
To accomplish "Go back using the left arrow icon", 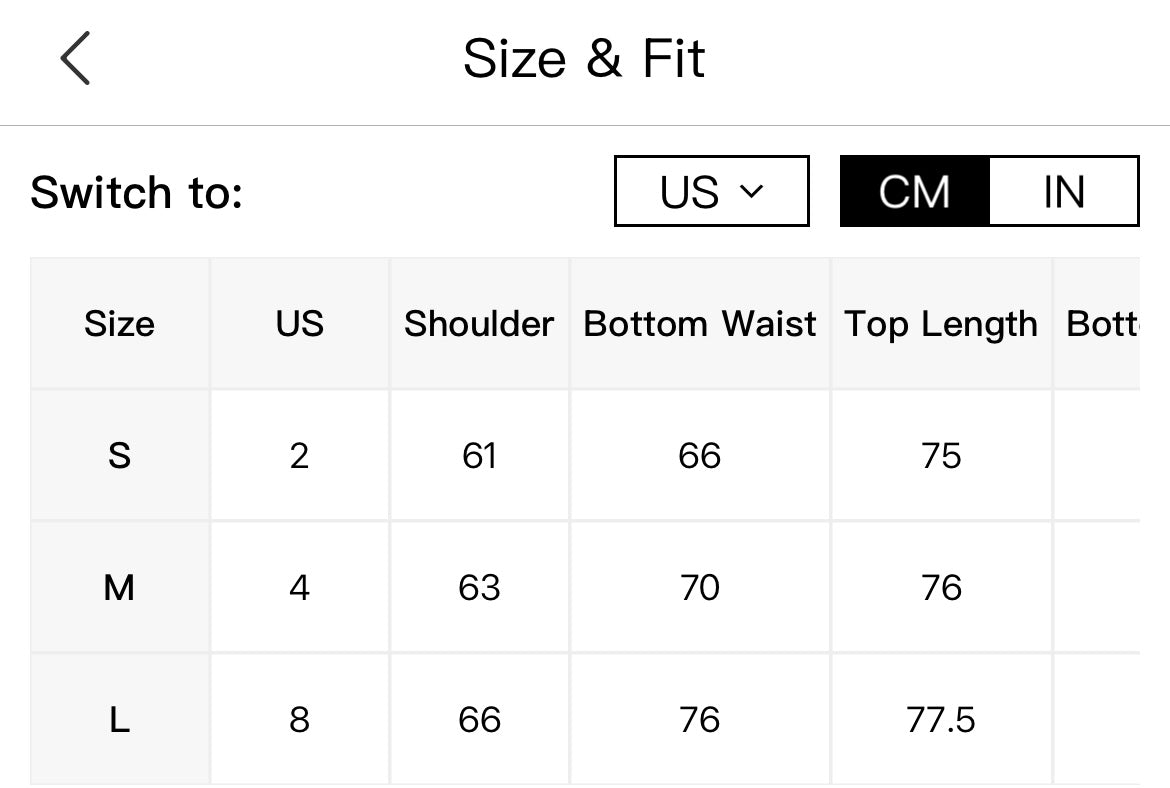I will [x=75, y=58].
